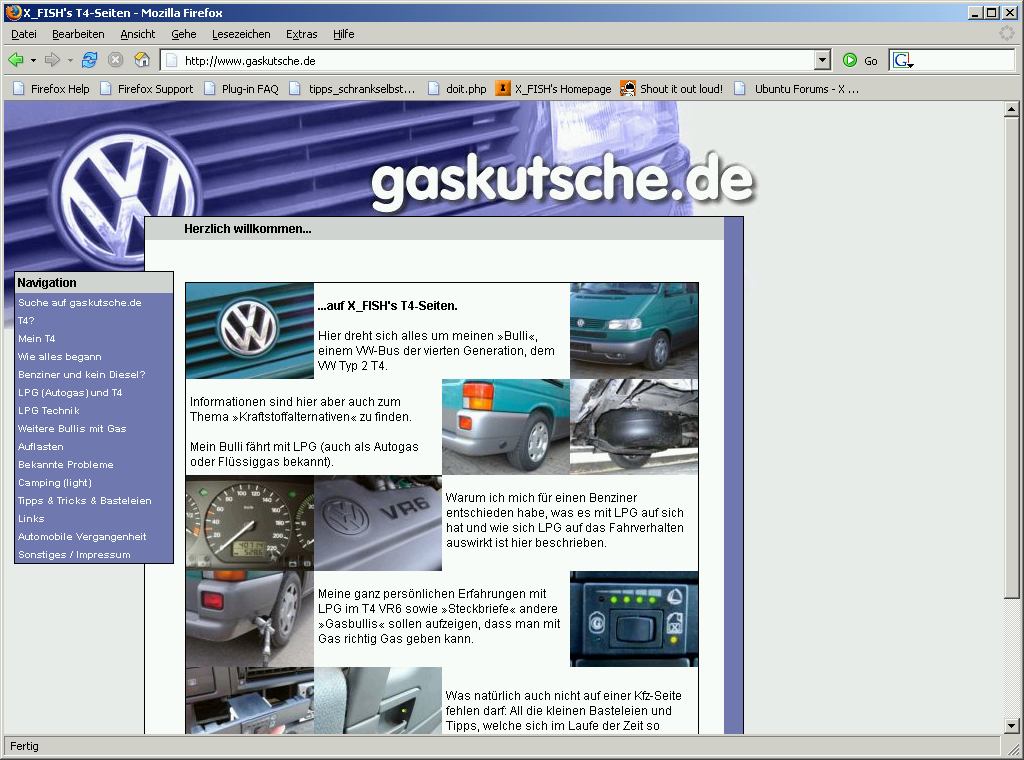Open the Mein T4 navigation link
1024x760 pixels.
point(37,338)
